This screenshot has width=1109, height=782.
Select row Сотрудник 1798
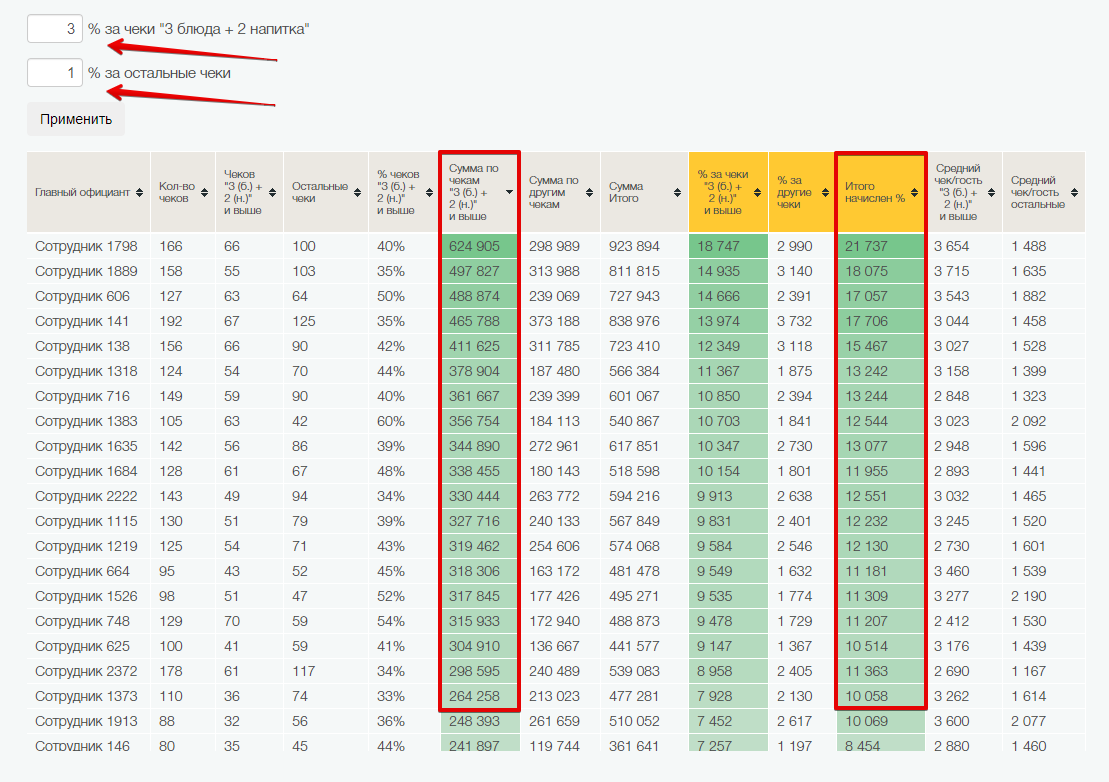click(x=86, y=246)
